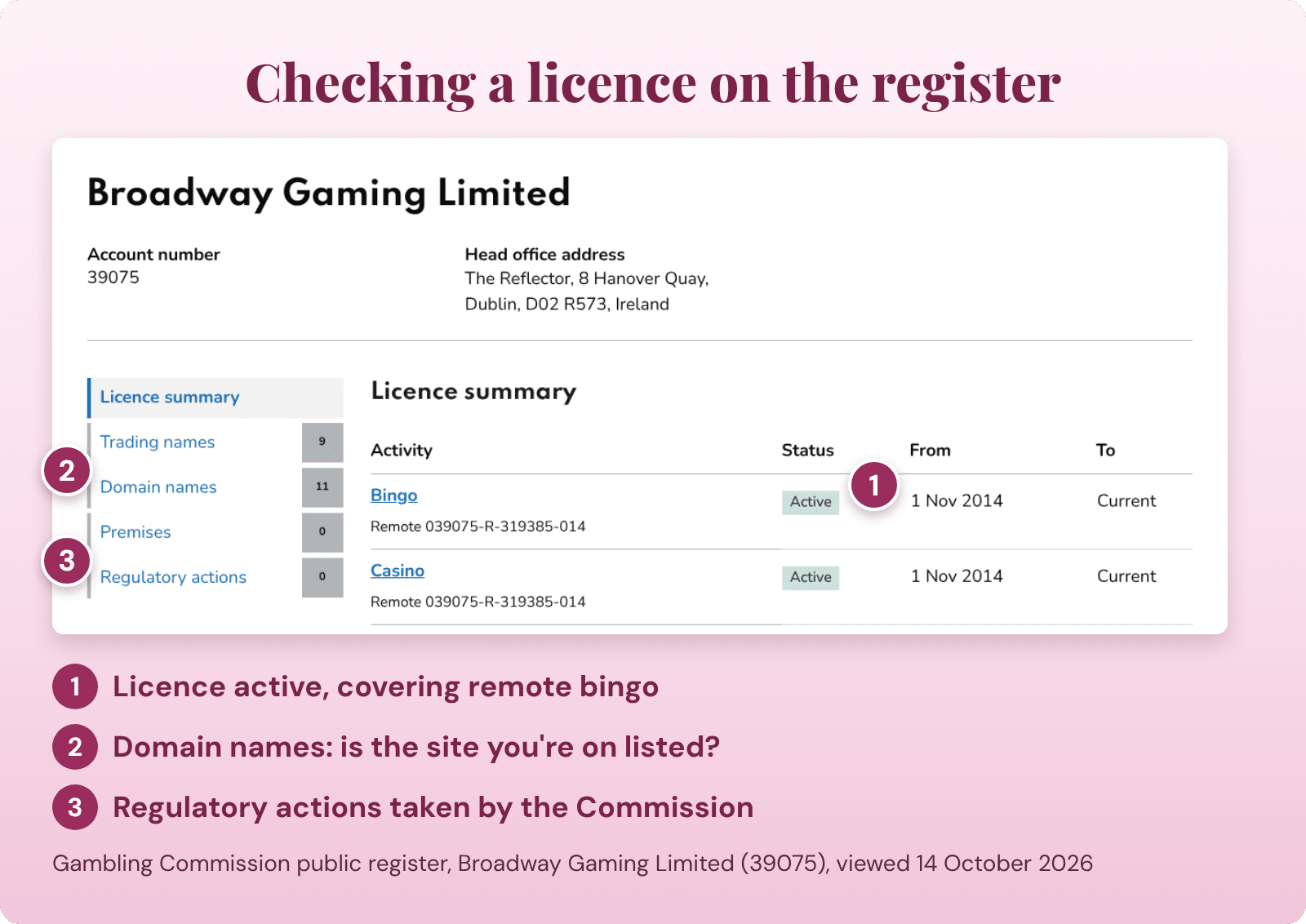Image resolution: width=1306 pixels, height=924 pixels.
Task: Click the From column header
Action: 931,451
